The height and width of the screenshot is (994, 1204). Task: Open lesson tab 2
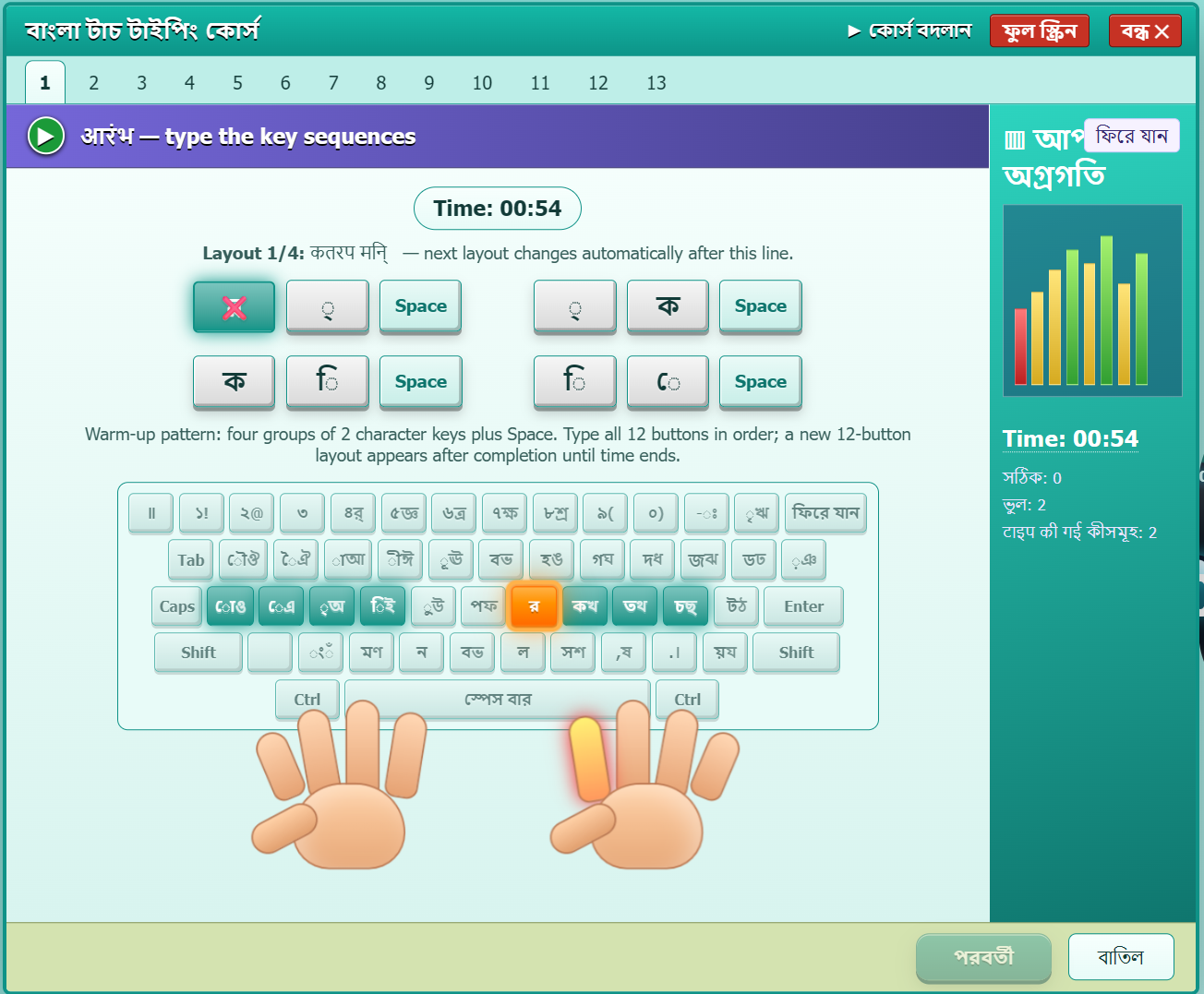93,83
